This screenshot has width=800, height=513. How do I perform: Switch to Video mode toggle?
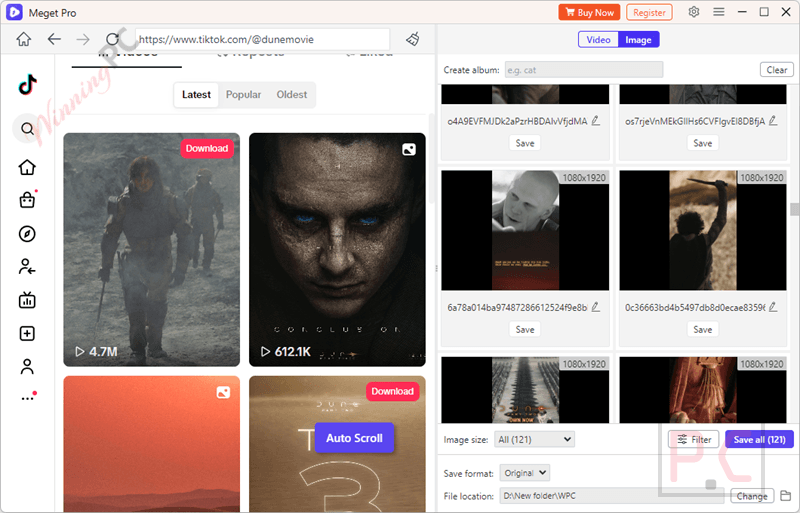[x=598, y=40]
